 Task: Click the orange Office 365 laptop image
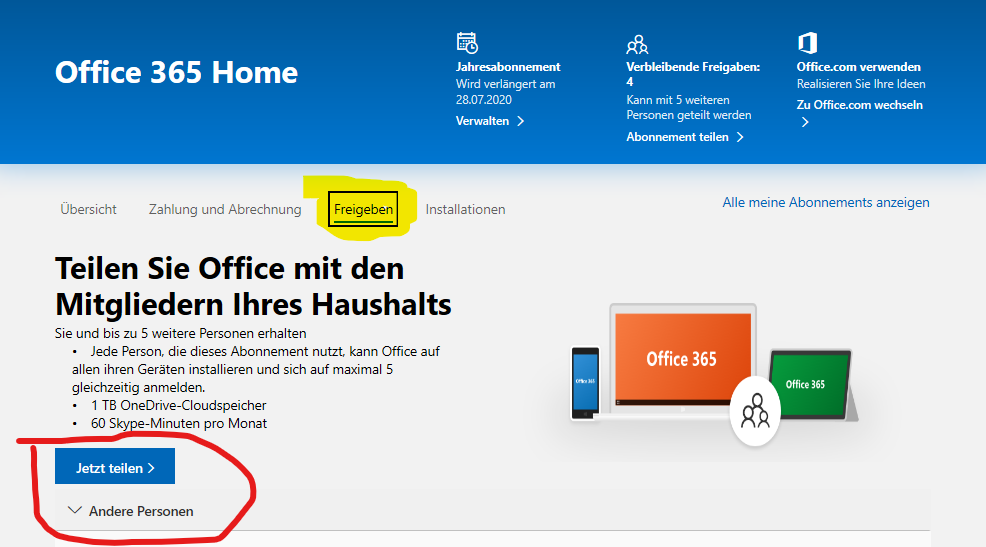(682, 358)
